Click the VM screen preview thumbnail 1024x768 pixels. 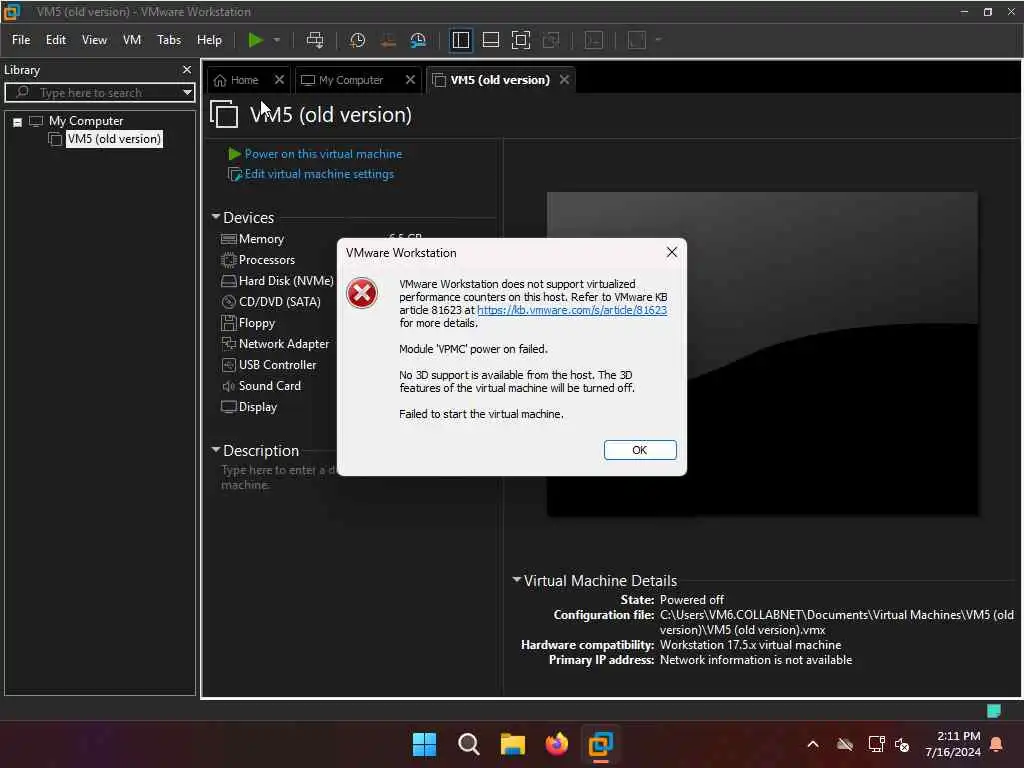pos(762,354)
